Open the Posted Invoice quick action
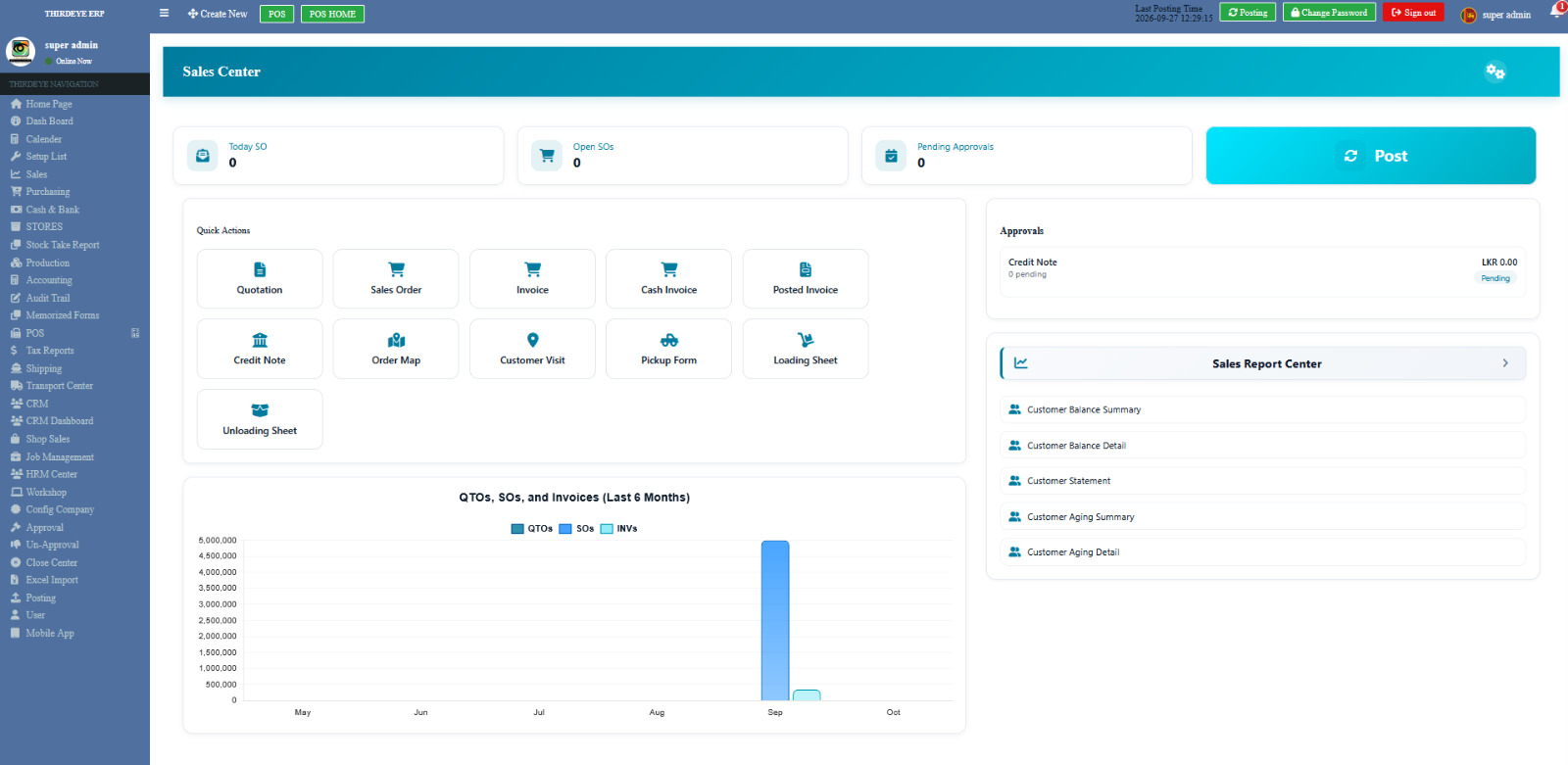 [x=806, y=279]
